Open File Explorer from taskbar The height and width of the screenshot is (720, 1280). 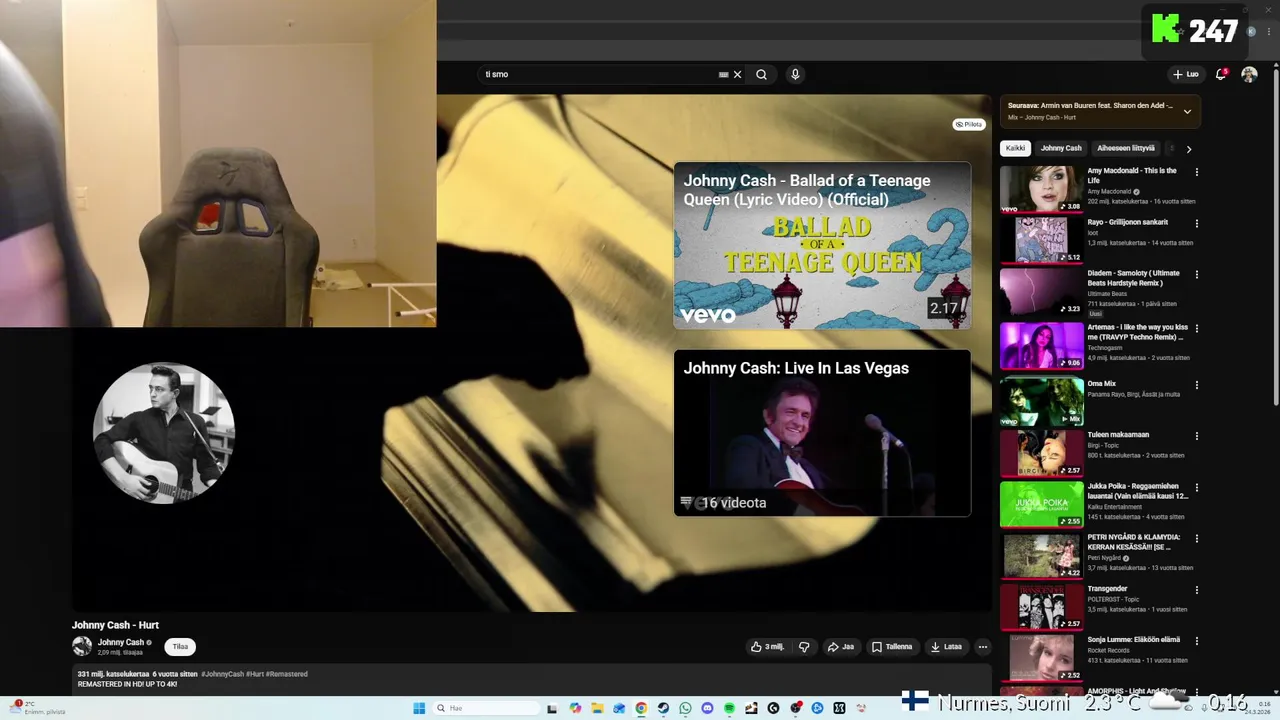coord(597,708)
